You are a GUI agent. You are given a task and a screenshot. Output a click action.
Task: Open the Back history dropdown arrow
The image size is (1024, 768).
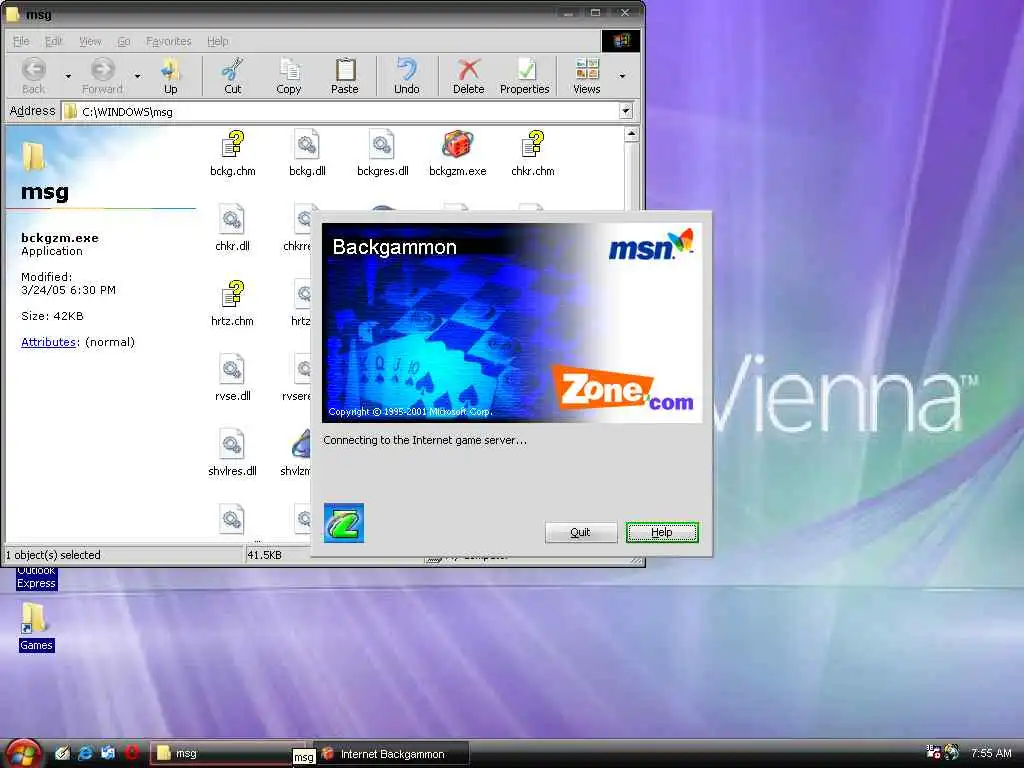[68, 76]
